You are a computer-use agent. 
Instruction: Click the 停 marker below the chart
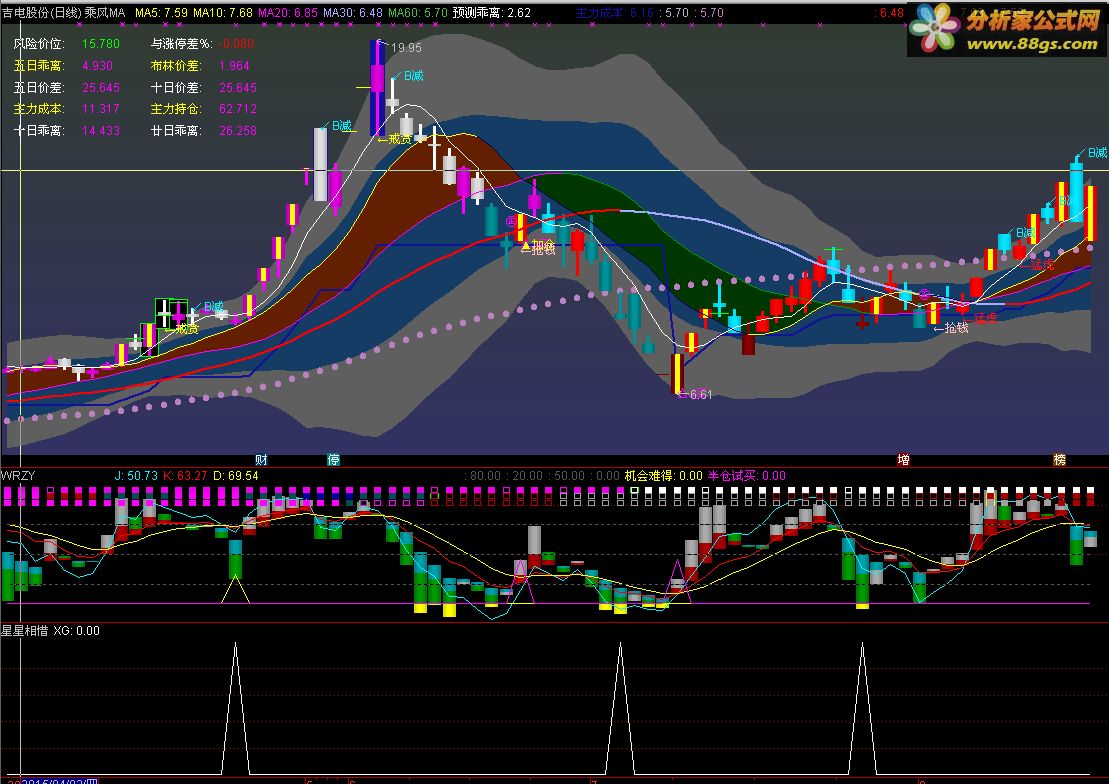click(334, 460)
